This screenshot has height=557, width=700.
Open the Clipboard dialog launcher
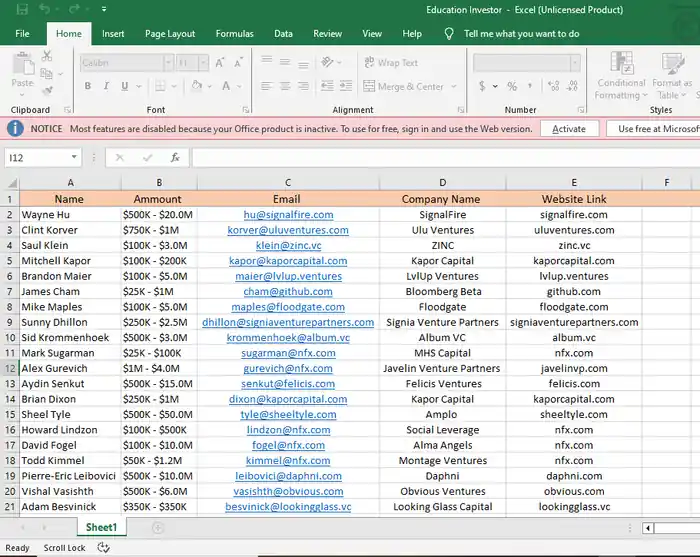pyautogui.click(x=67, y=110)
